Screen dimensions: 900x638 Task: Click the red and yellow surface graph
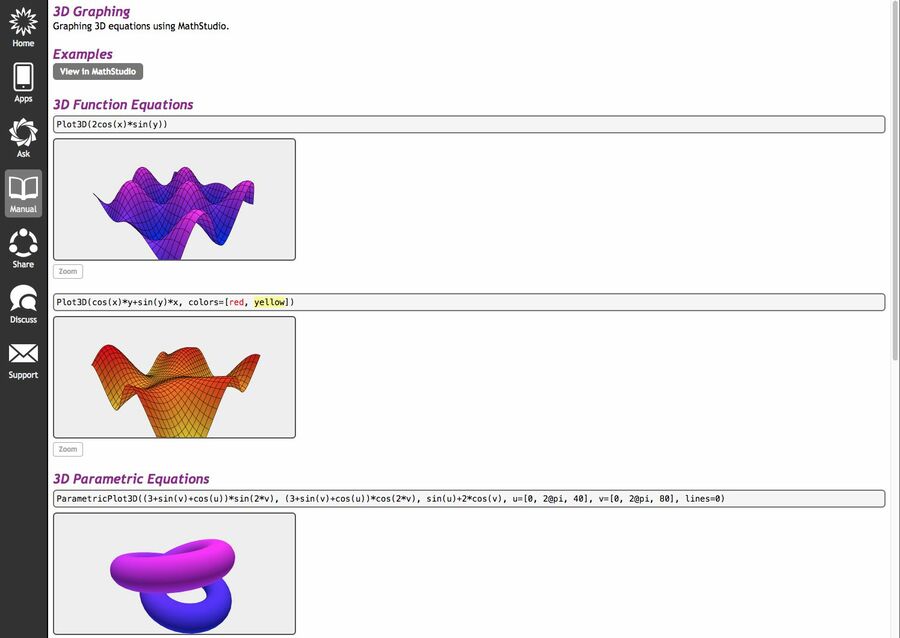(174, 377)
